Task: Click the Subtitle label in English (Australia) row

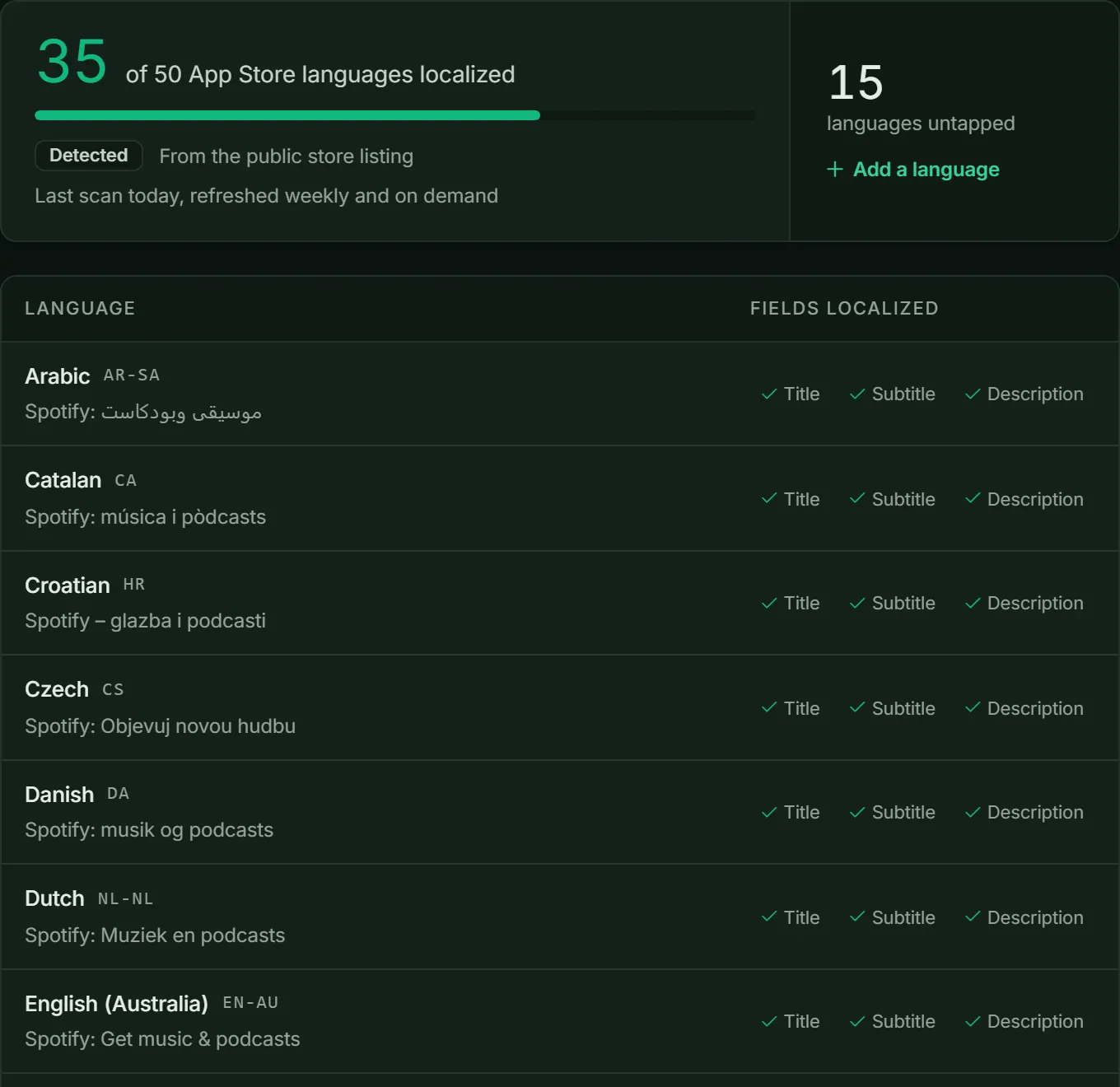Action: tap(903, 1022)
